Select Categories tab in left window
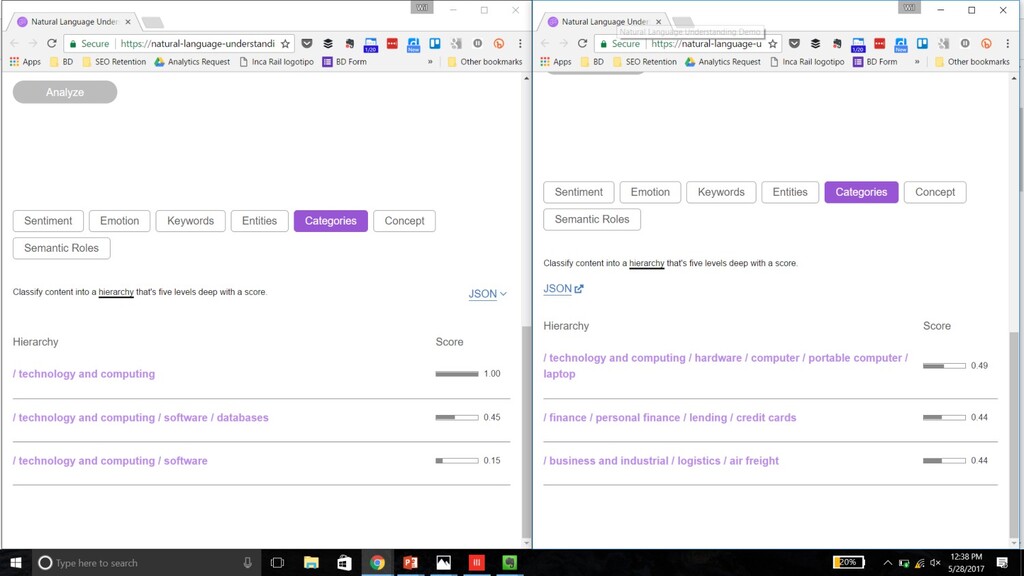The height and width of the screenshot is (576, 1024). [x=330, y=221]
